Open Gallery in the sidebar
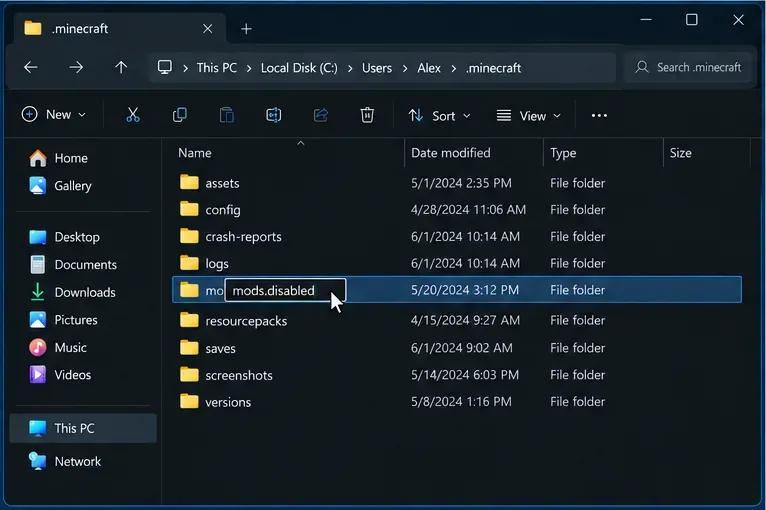The image size is (766, 510). point(60,186)
